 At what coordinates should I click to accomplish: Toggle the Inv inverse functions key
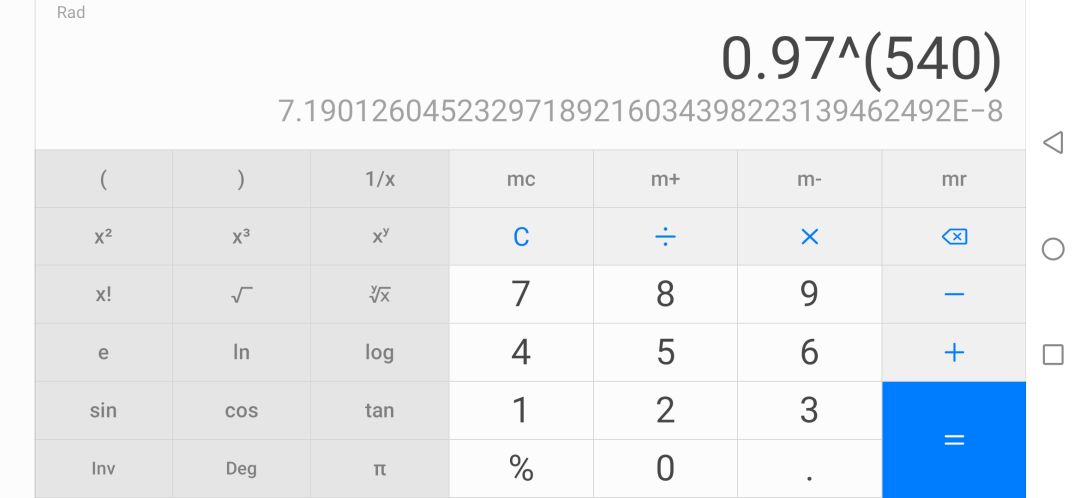[103, 468]
